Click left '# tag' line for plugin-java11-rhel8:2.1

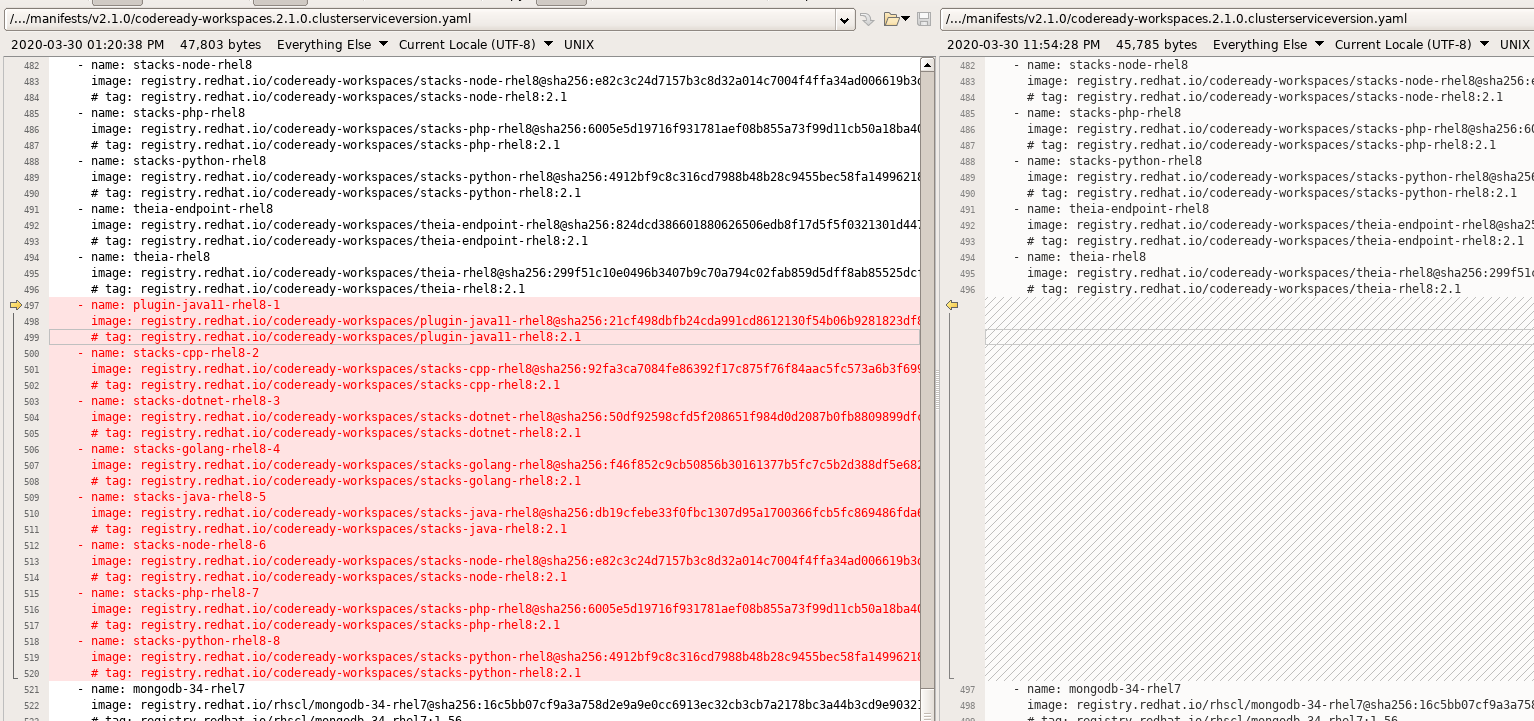(336, 337)
